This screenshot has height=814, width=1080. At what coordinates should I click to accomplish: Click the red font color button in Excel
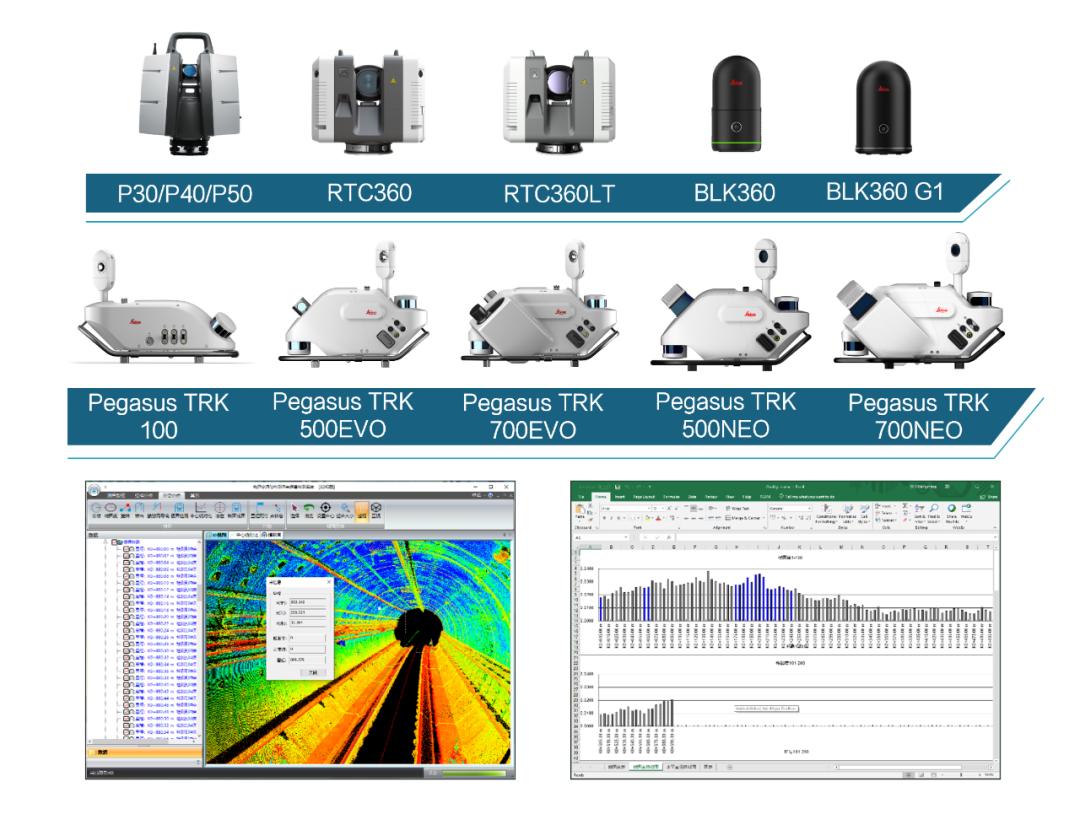(x=658, y=517)
